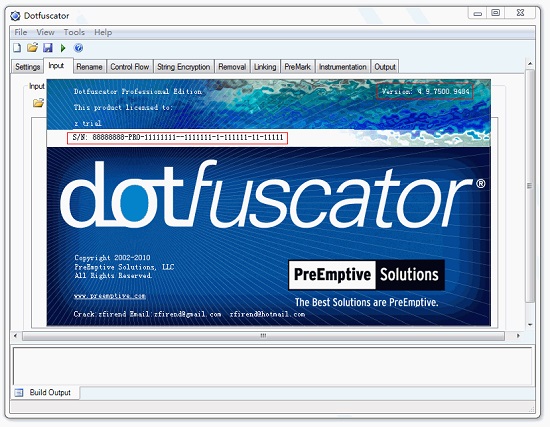Switch to the Rename tab
Image resolution: width=550 pixels, height=427 pixels.
point(89,67)
